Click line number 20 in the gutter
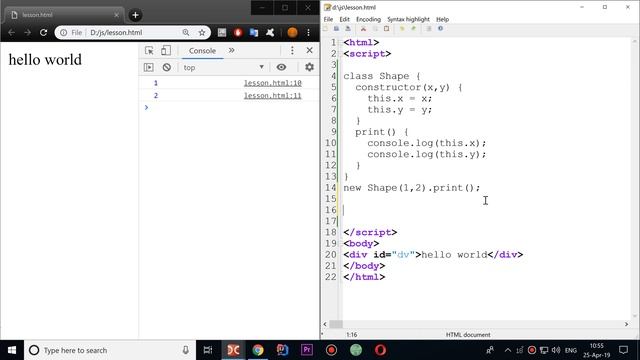Screen dimensions: 640x360 (331, 255)
